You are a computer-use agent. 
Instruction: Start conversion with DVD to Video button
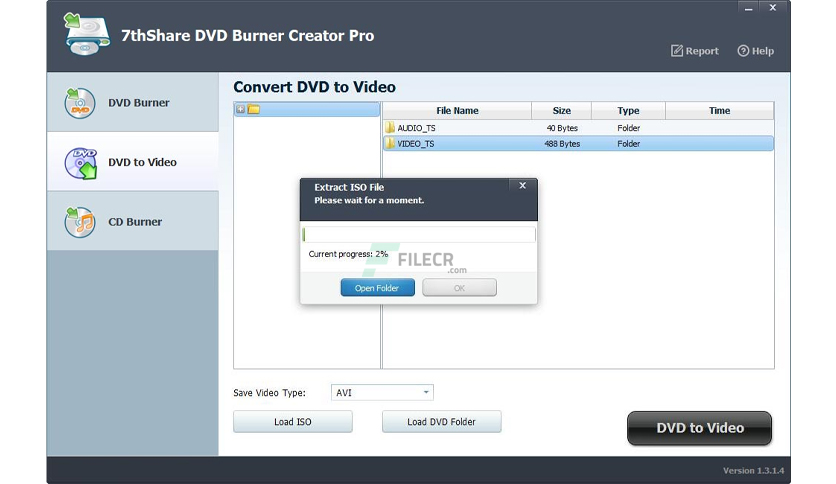pyautogui.click(x=700, y=428)
